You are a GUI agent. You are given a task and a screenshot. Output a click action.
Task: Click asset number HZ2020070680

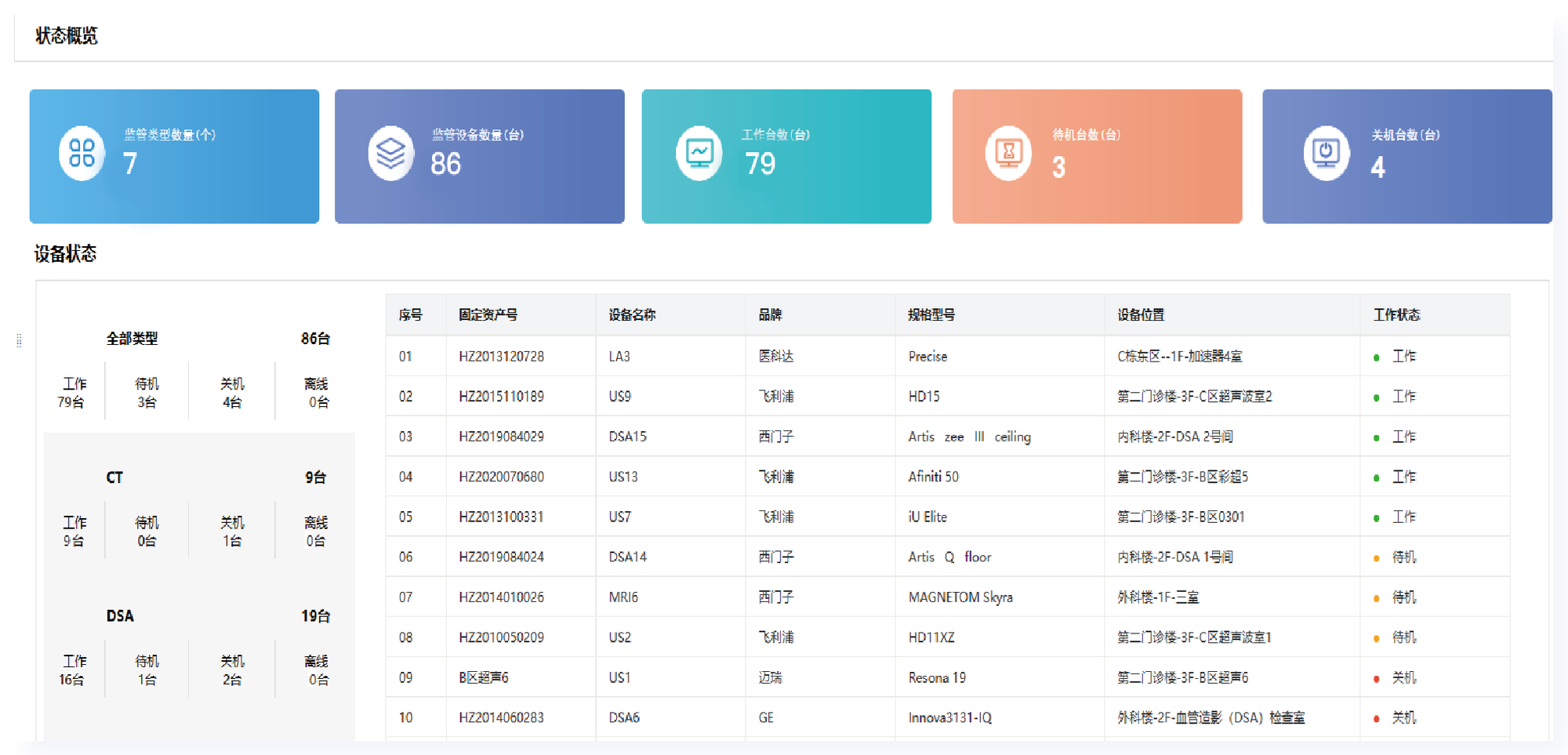(501, 477)
